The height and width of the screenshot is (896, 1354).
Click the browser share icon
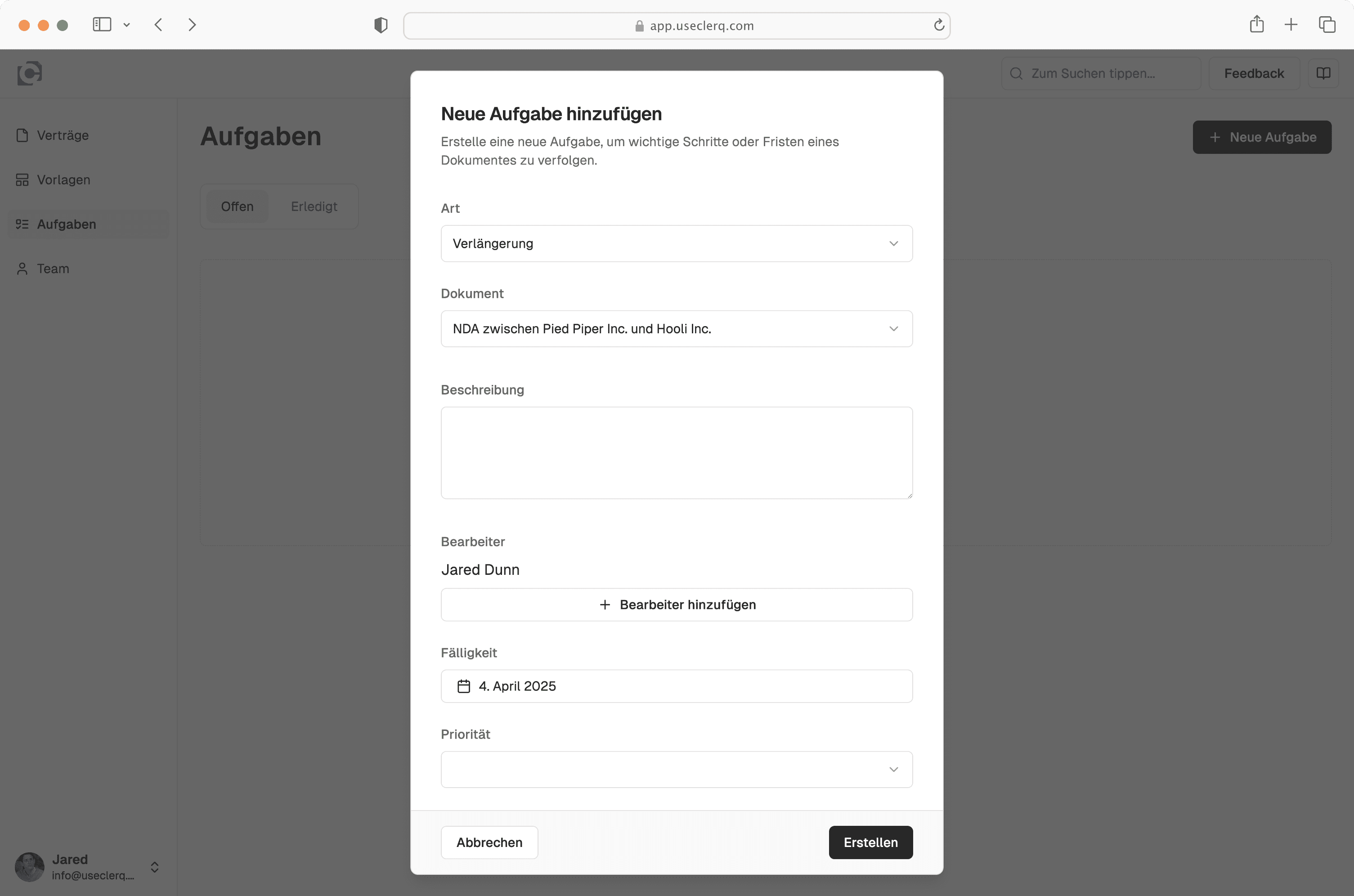point(1256,25)
